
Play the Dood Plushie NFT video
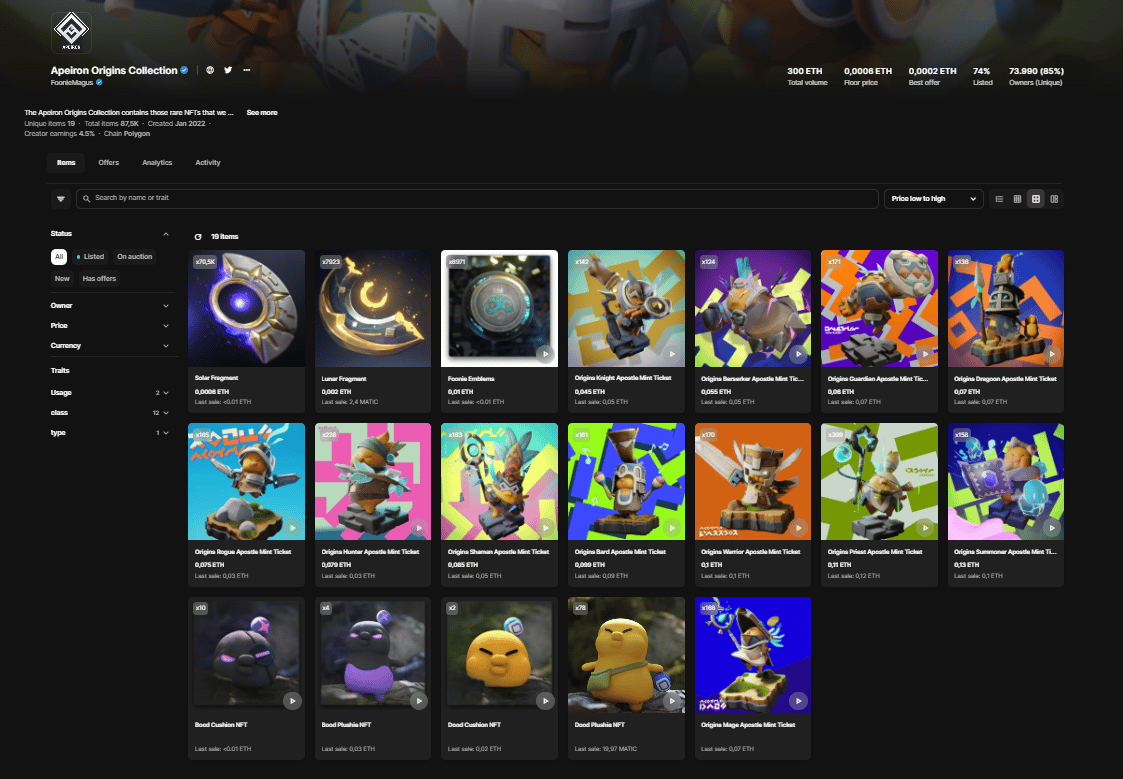(672, 701)
